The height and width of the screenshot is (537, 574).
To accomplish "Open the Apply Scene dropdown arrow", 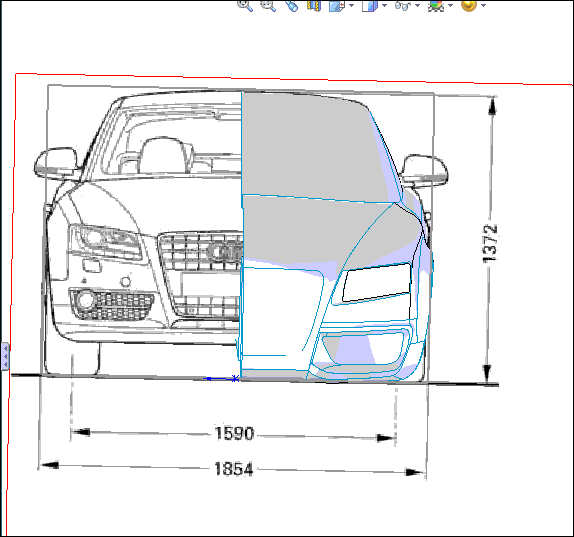I will (484, 5).
